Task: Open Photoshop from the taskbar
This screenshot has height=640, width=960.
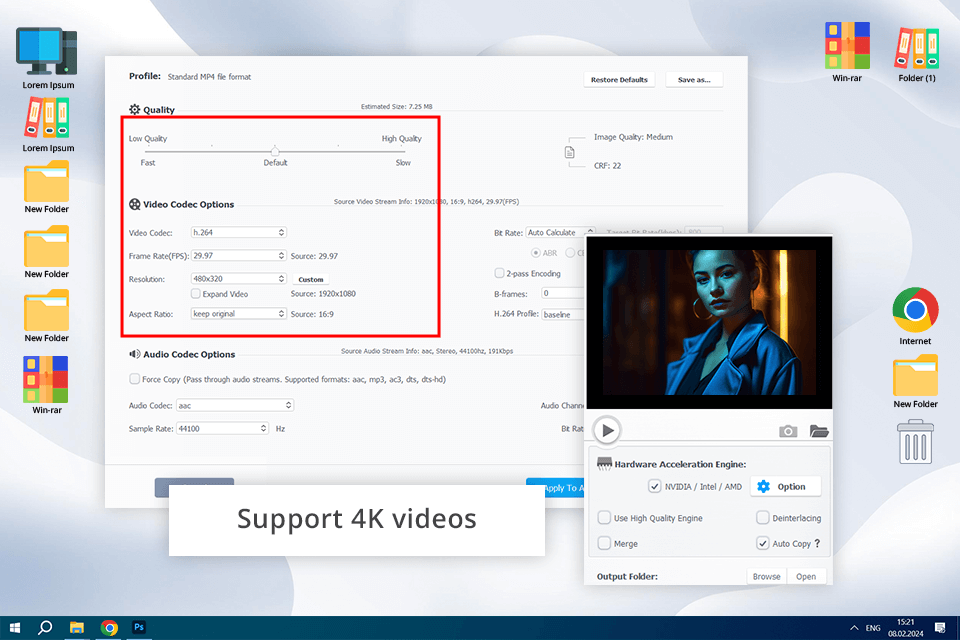Action: tap(139, 627)
